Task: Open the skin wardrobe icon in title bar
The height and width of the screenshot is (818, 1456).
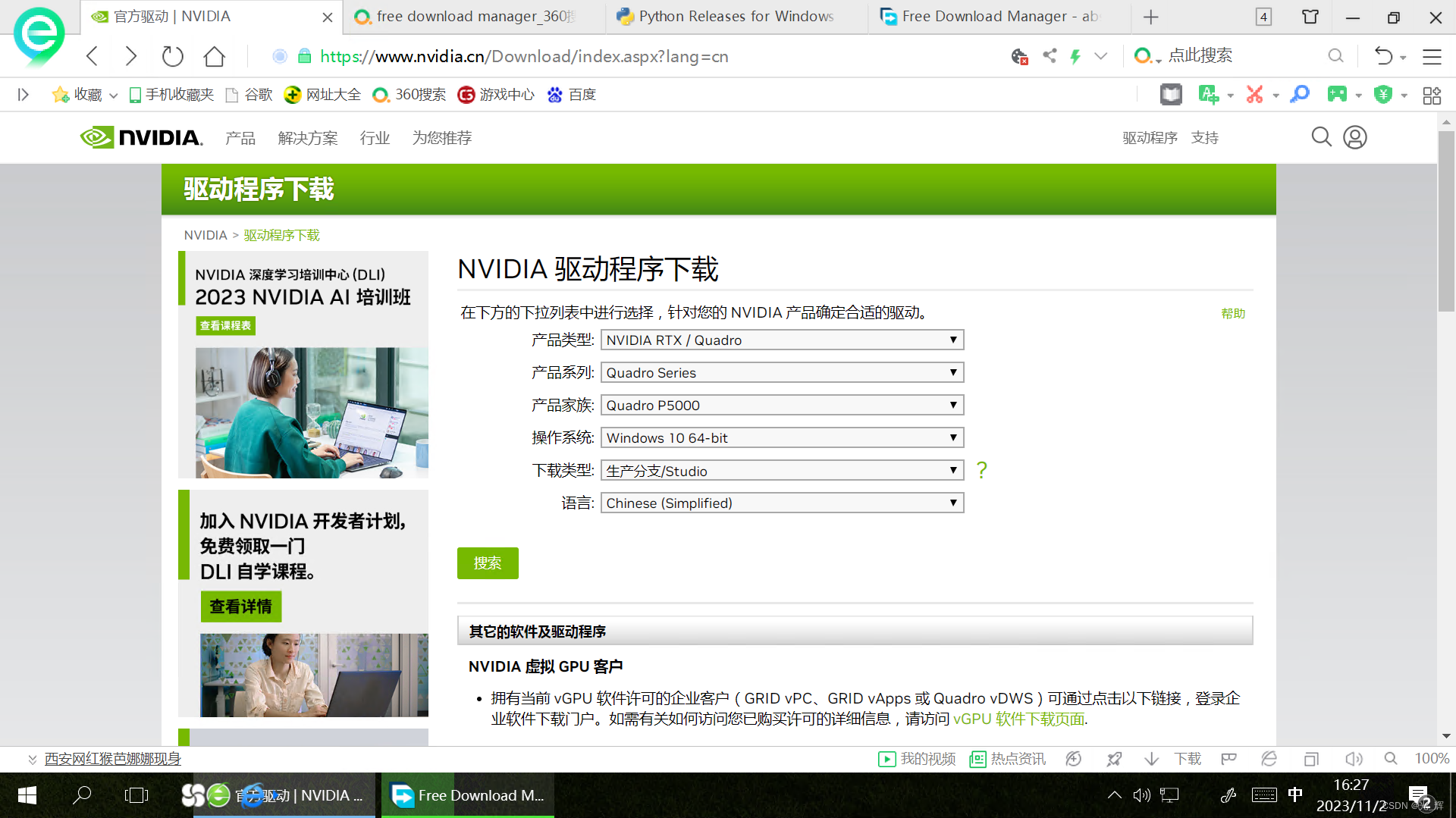Action: pos(1310,17)
